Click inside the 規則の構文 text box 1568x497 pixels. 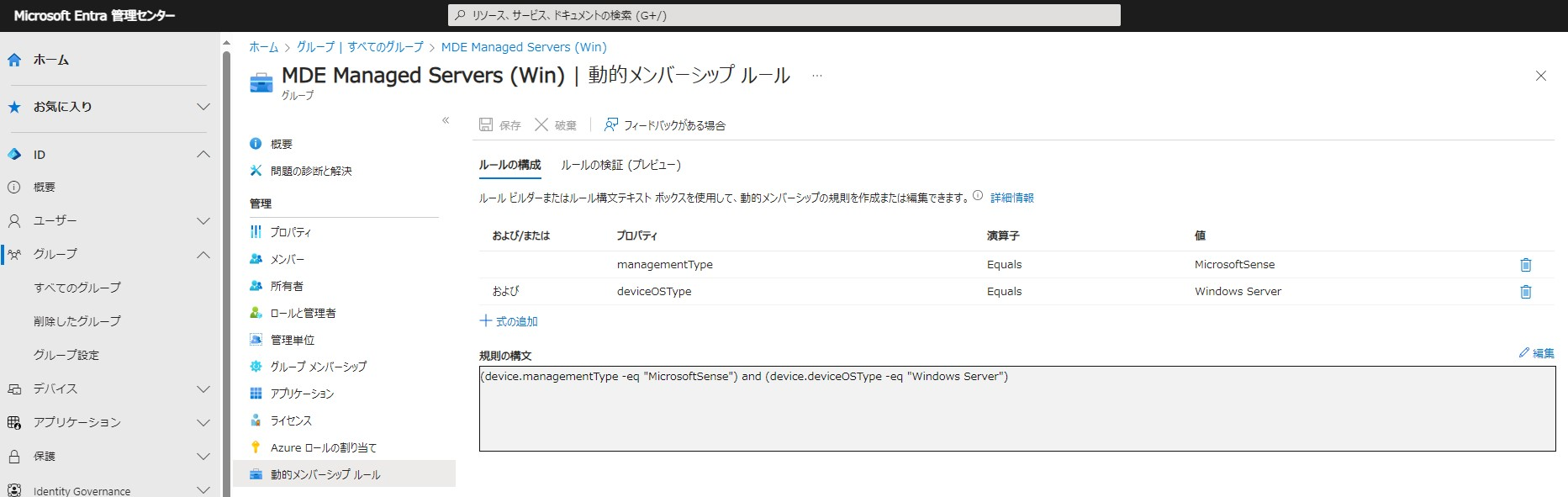click(1017, 409)
